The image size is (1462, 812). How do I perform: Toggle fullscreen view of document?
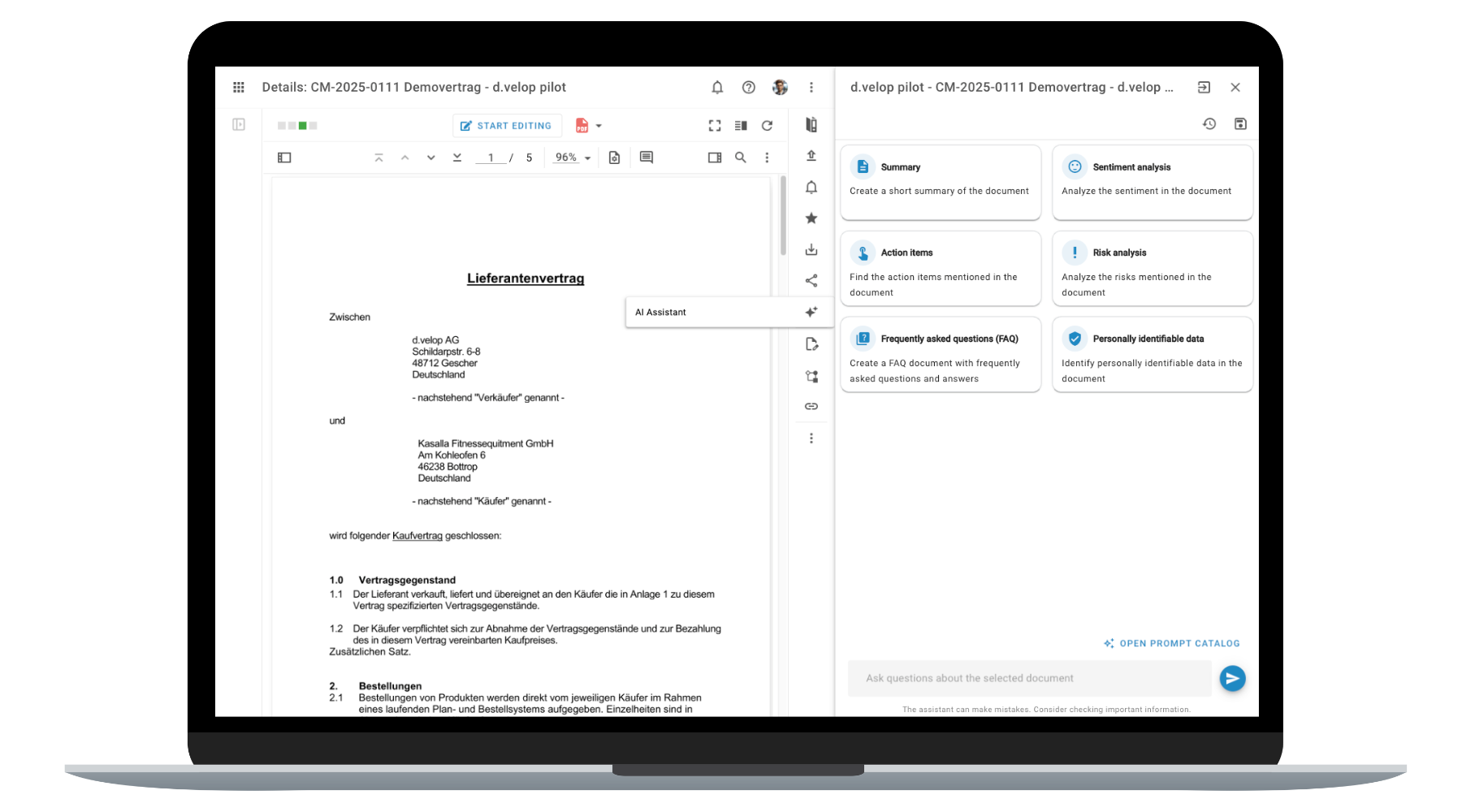(x=715, y=126)
